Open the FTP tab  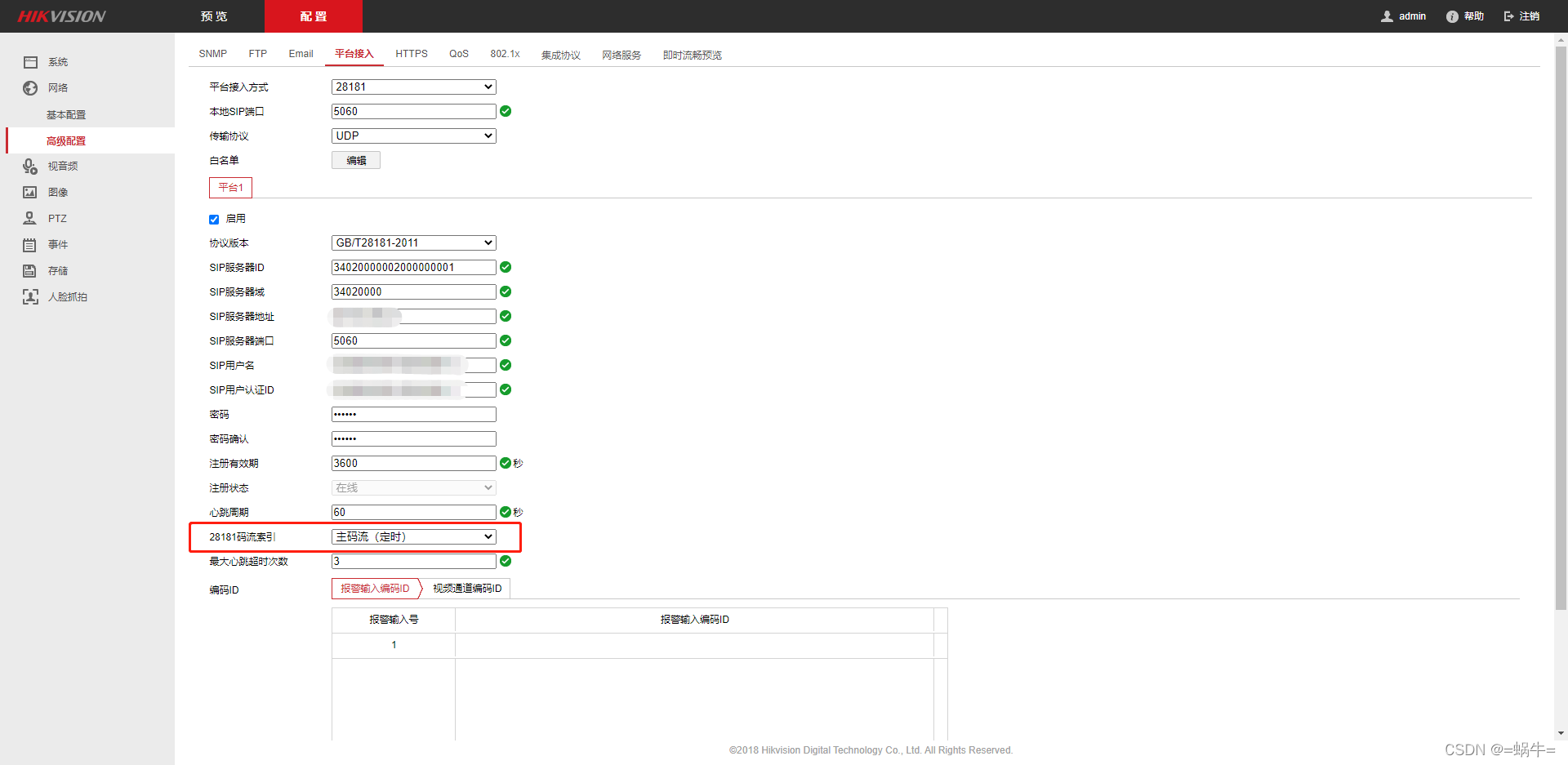(258, 54)
